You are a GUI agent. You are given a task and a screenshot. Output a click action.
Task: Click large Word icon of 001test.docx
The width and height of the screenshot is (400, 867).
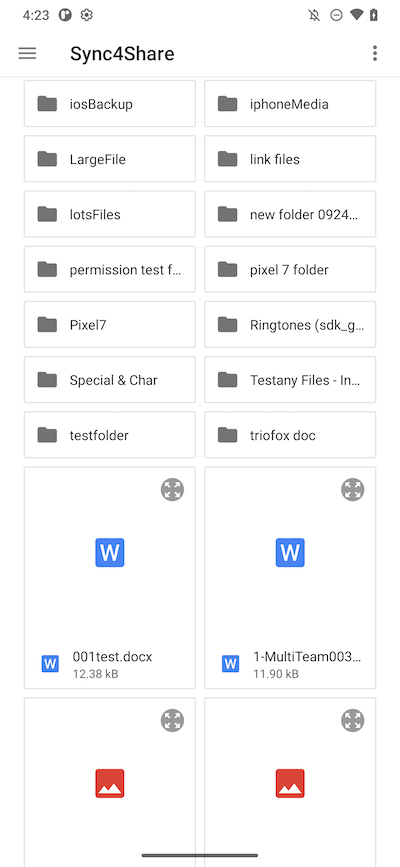[x=110, y=552]
